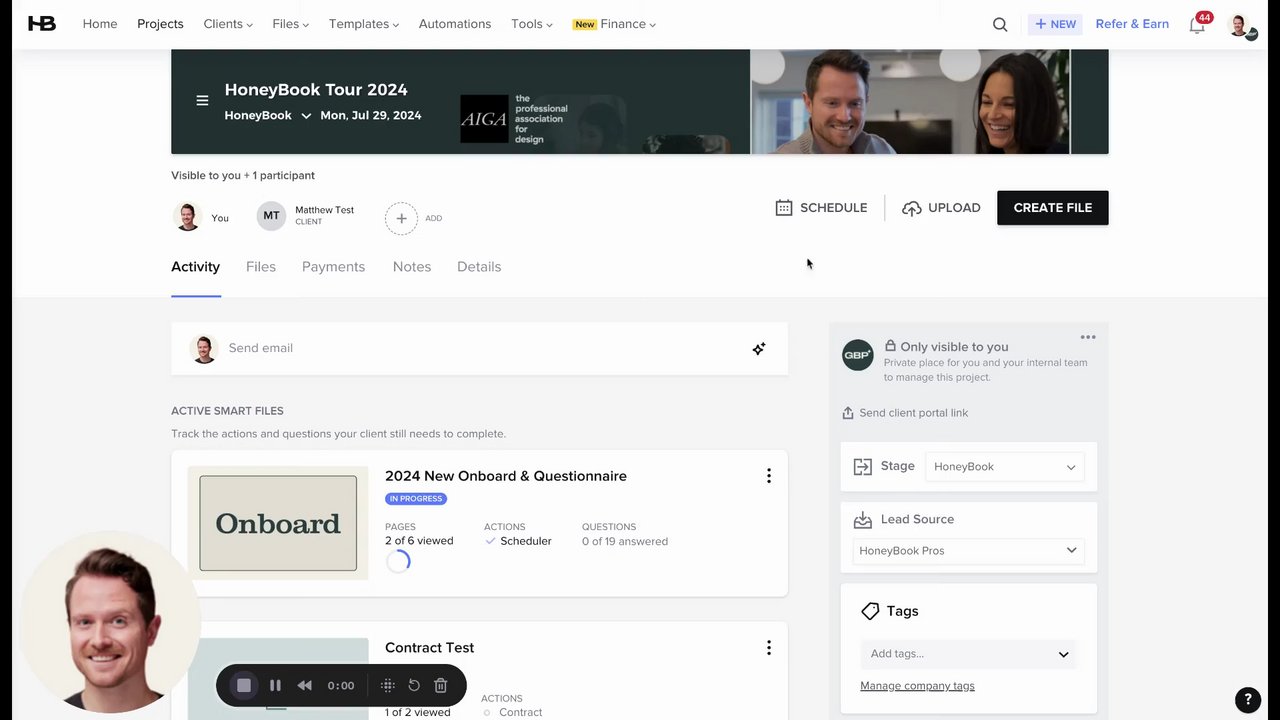This screenshot has height=720, width=1280.
Task: Open the Refer & Earn link
Action: (x=1132, y=24)
